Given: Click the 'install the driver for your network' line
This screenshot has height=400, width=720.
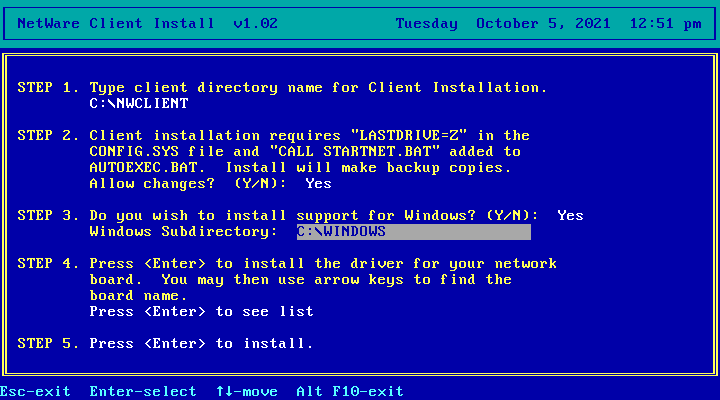Looking at the screenshot, I should tap(323, 264).
